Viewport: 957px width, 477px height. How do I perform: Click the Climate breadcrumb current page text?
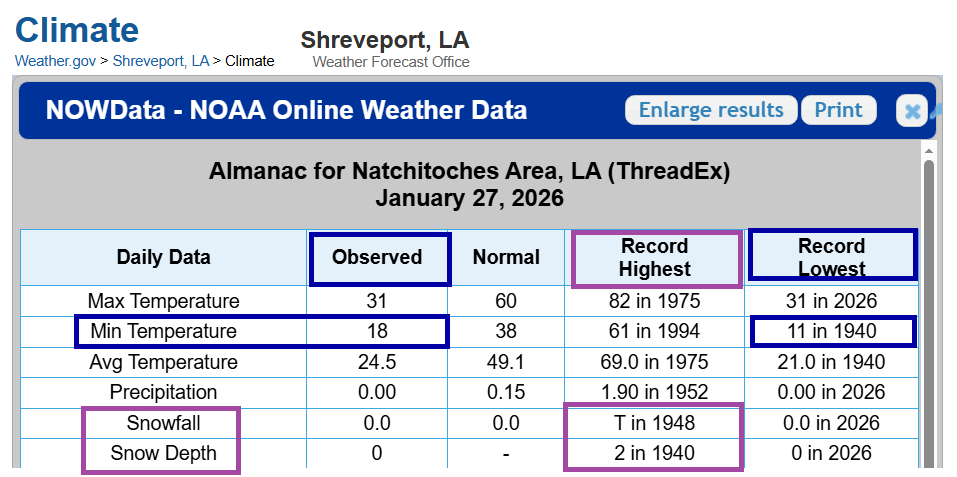[x=250, y=61]
